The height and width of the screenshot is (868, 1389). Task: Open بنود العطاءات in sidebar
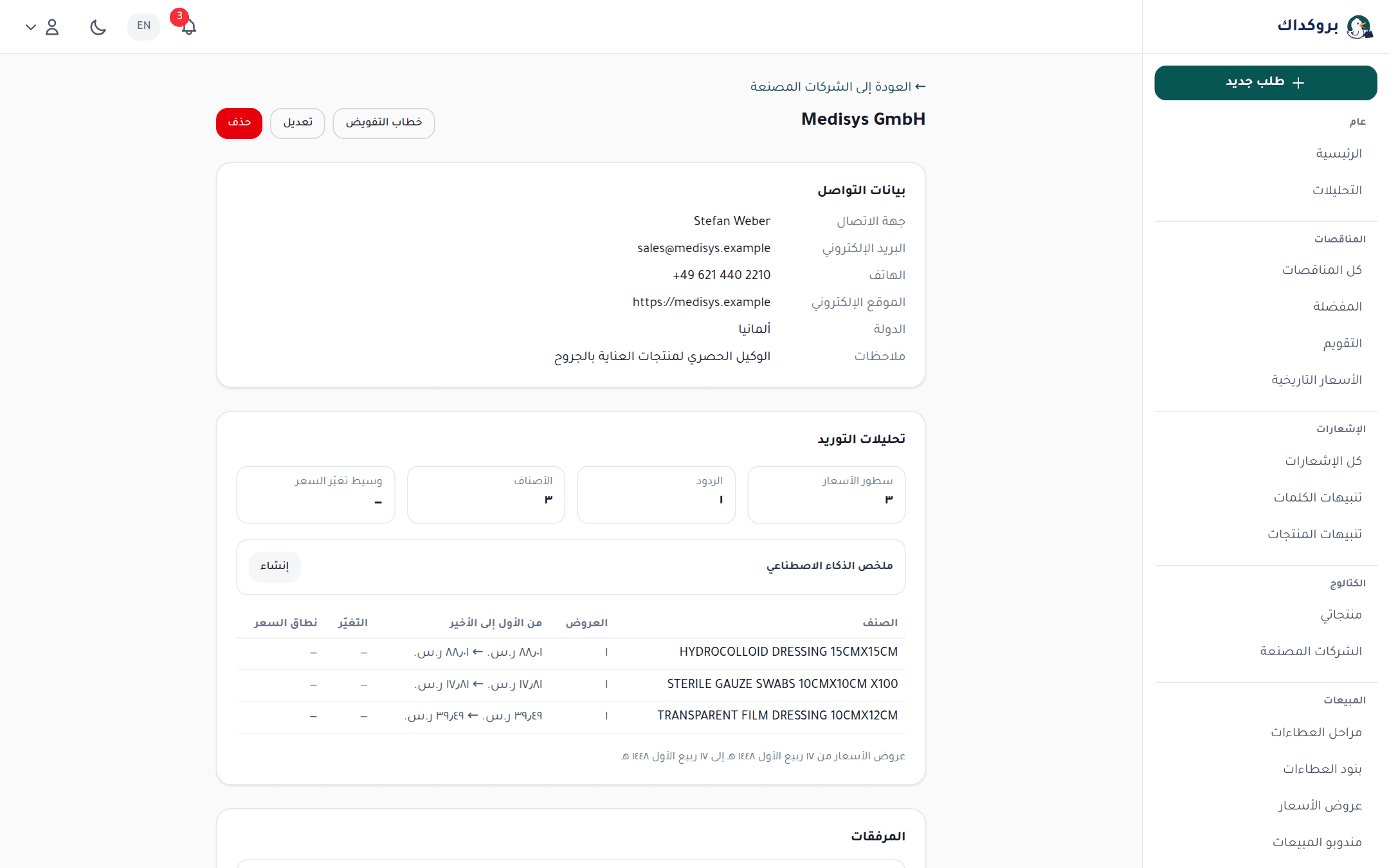pos(1322,769)
